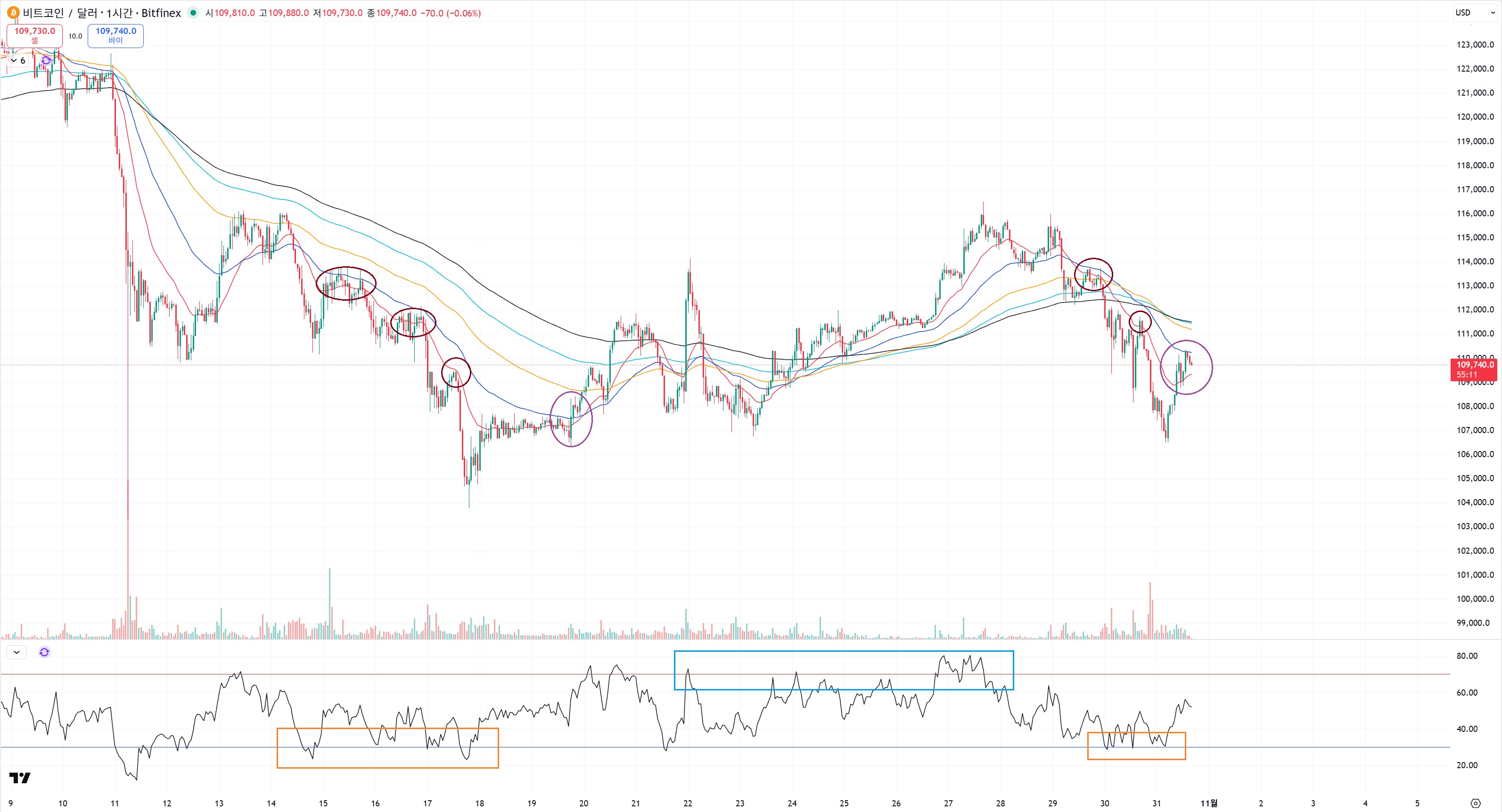Image resolution: width=1502 pixels, height=812 pixels.
Task: Open chart settings gear at bottom right
Action: pyautogui.click(x=1475, y=803)
